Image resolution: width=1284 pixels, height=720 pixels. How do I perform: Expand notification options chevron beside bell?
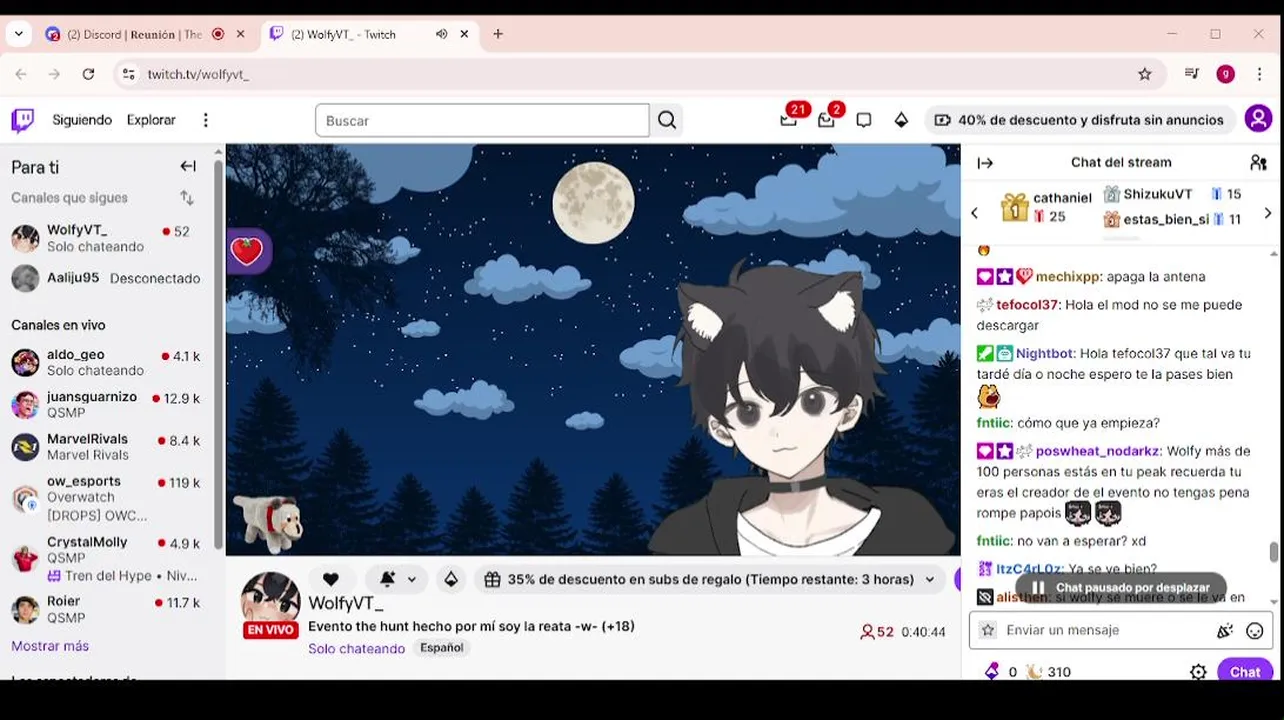click(411, 580)
